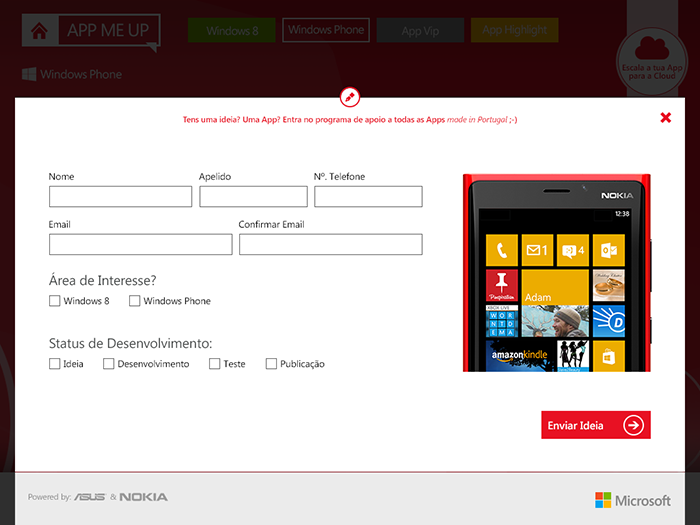The image size is (700, 525).
Task: Click the pencil icon above the form
Action: tap(350, 97)
